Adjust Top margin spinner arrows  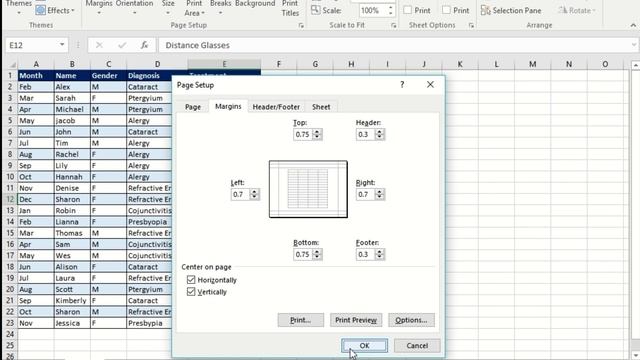tap(317, 134)
